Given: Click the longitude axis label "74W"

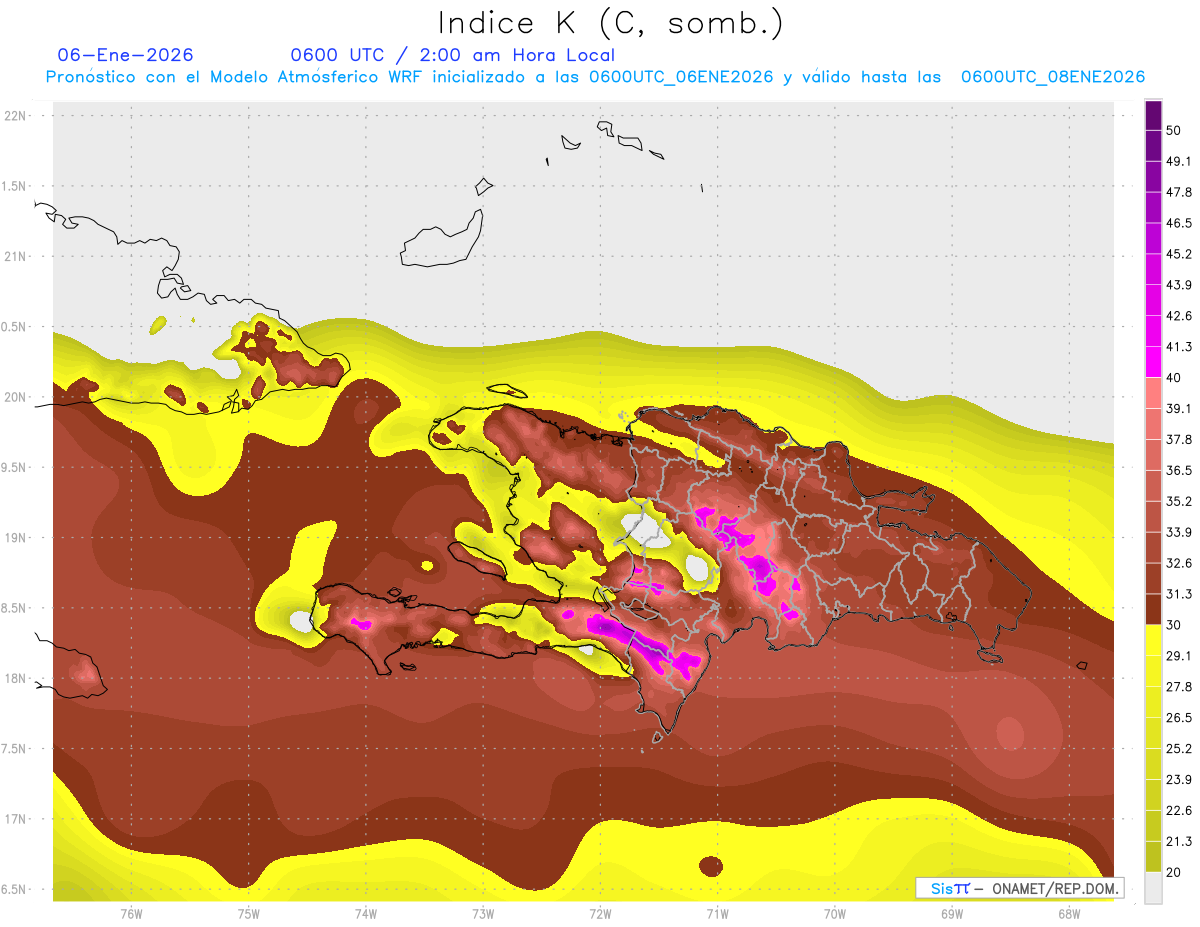Looking at the screenshot, I should (x=366, y=914).
